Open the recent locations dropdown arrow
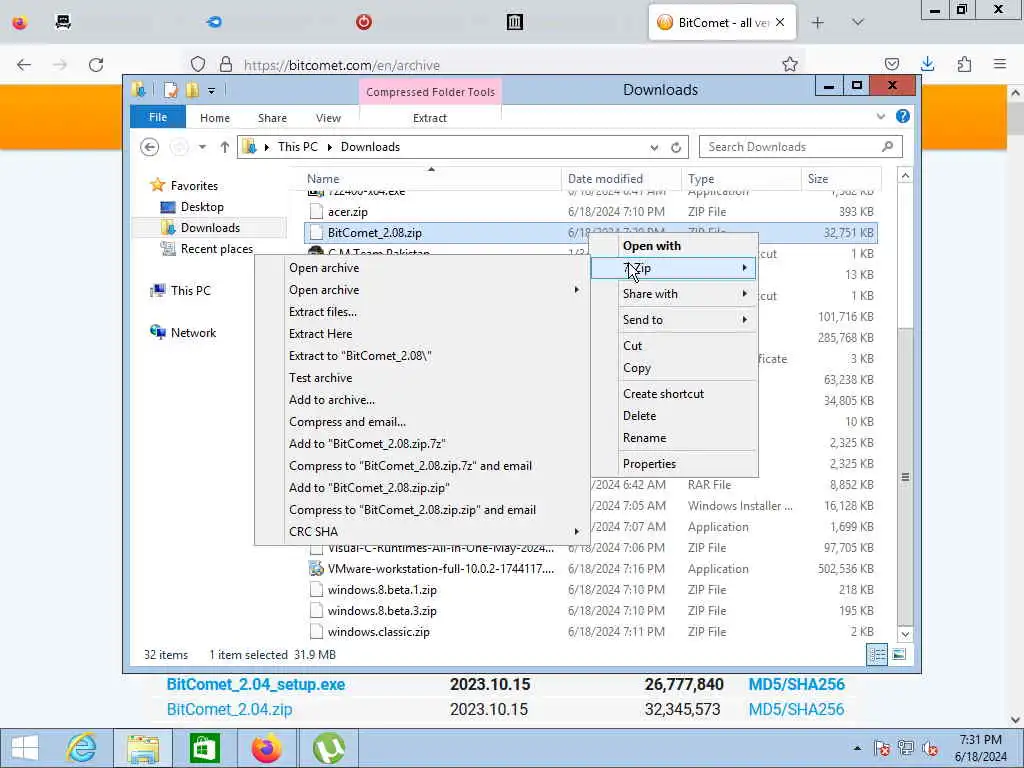The height and width of the screenshot is (768, 1024). [202, 147]
